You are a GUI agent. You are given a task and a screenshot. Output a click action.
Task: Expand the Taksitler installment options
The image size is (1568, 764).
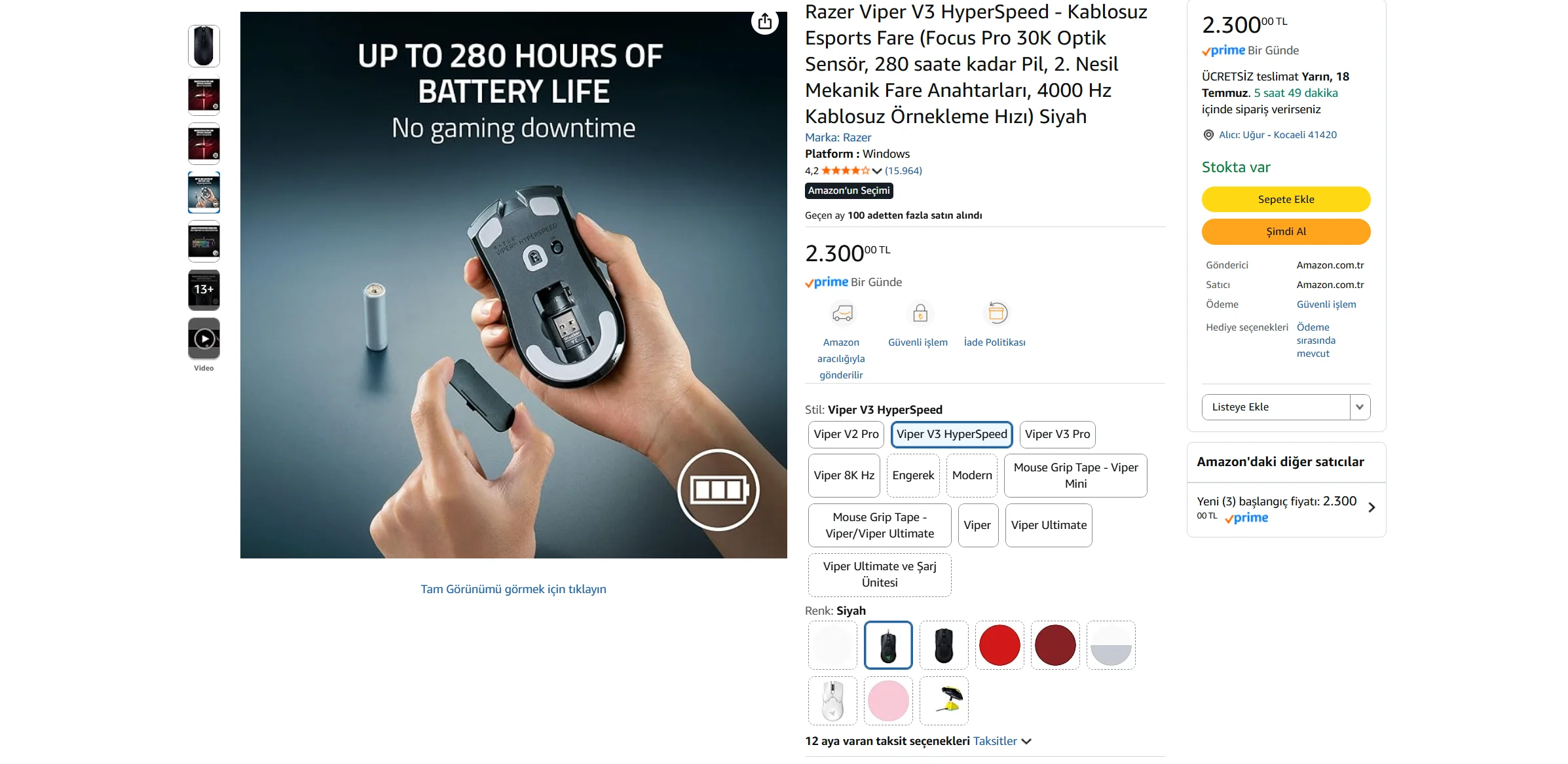(x=1002, y=741)
